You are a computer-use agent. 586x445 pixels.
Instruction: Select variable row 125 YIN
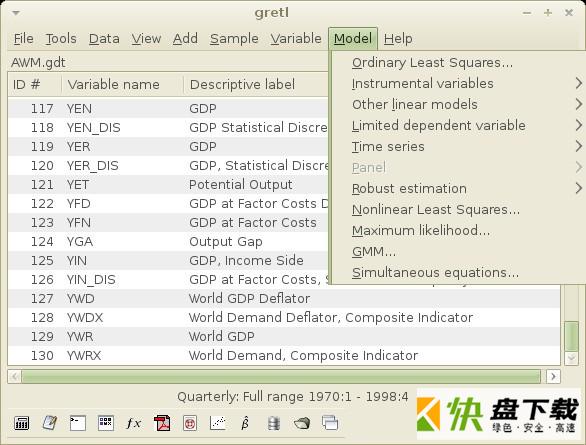168,260
